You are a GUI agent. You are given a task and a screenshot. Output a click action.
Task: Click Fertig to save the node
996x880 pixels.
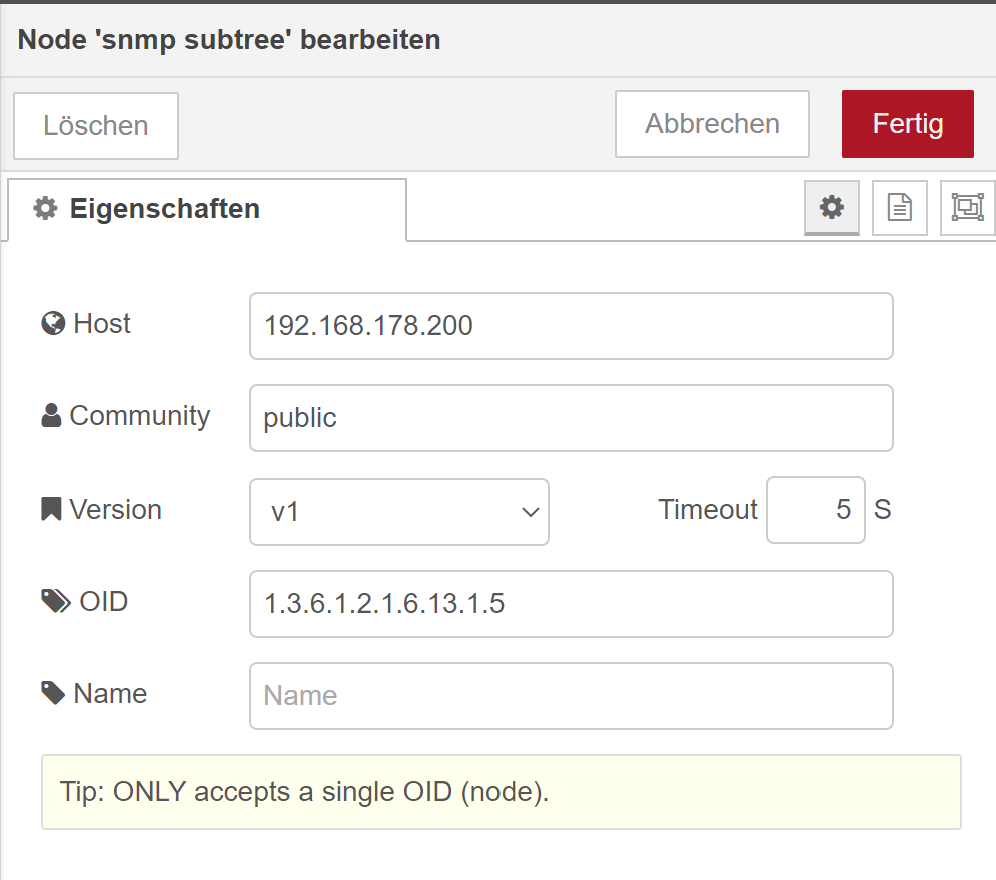point(907,124)
